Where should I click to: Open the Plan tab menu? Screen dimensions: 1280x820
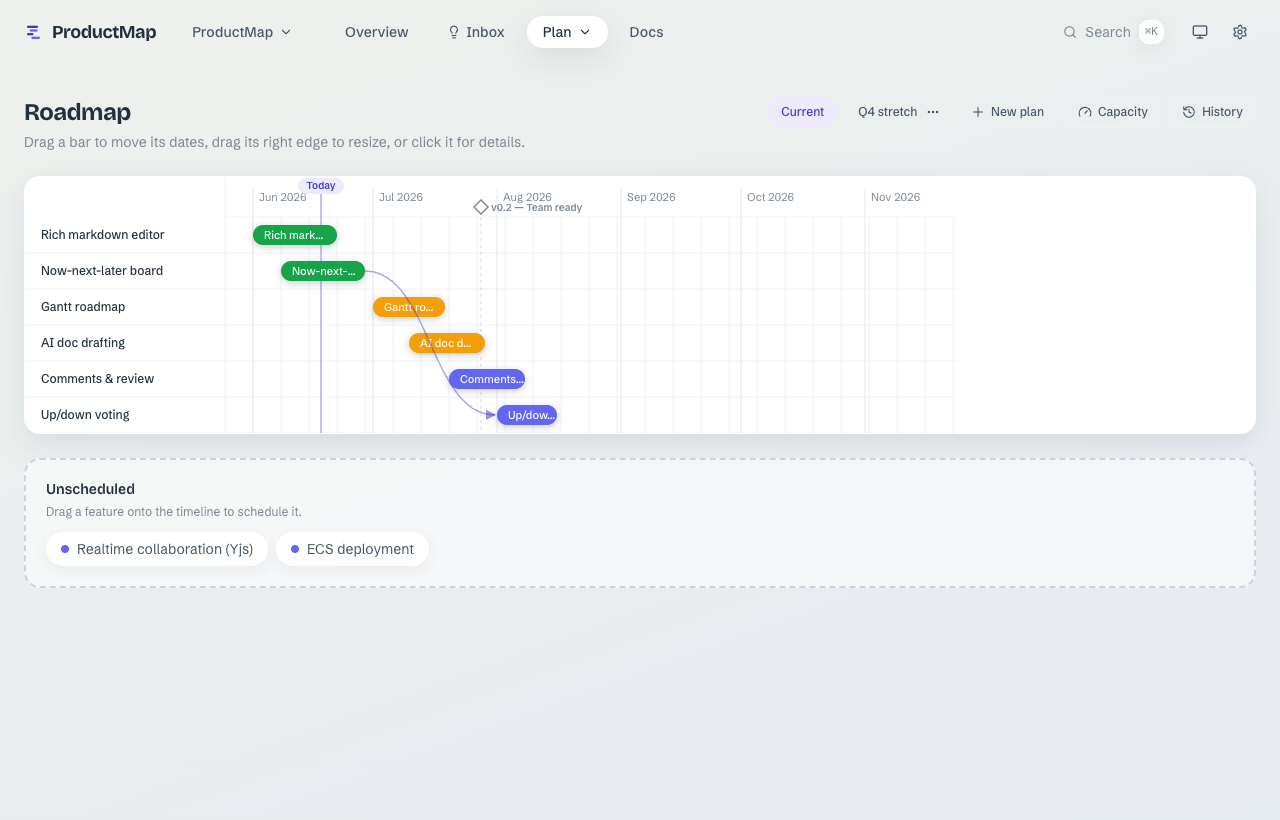pyautogui.click(x=567, y=32)
